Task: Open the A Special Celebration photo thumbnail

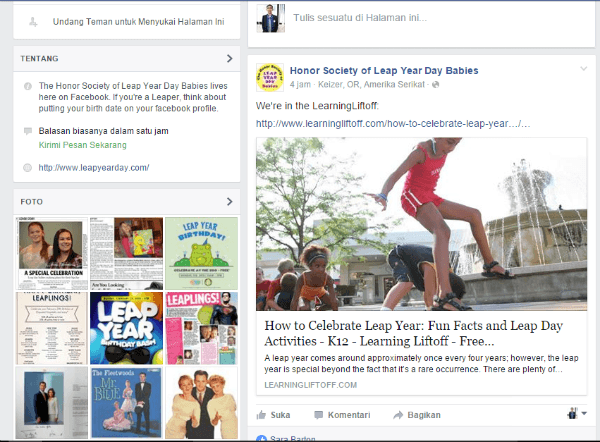Action: click(52, 253)
